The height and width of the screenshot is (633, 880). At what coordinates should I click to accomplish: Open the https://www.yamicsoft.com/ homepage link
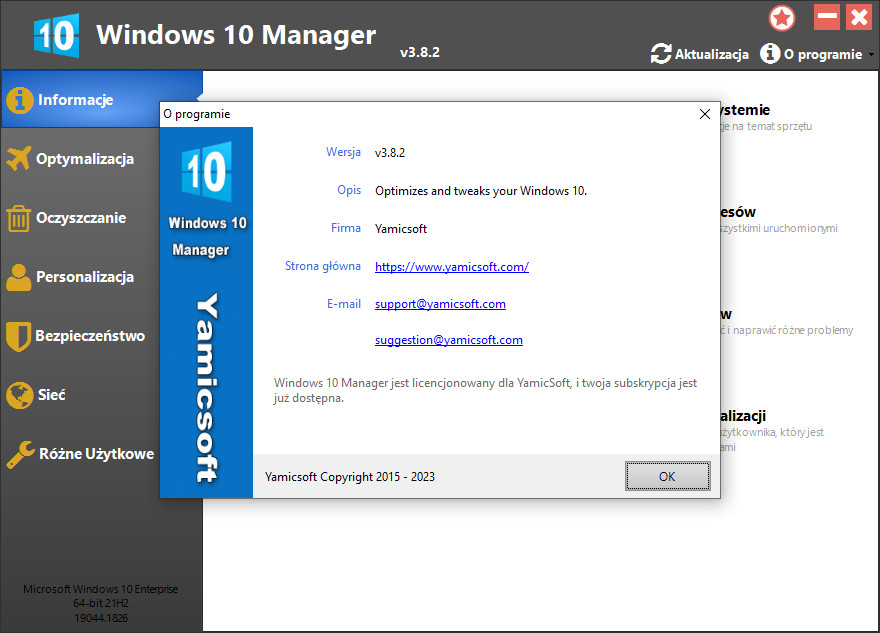(x=452, y=267)
